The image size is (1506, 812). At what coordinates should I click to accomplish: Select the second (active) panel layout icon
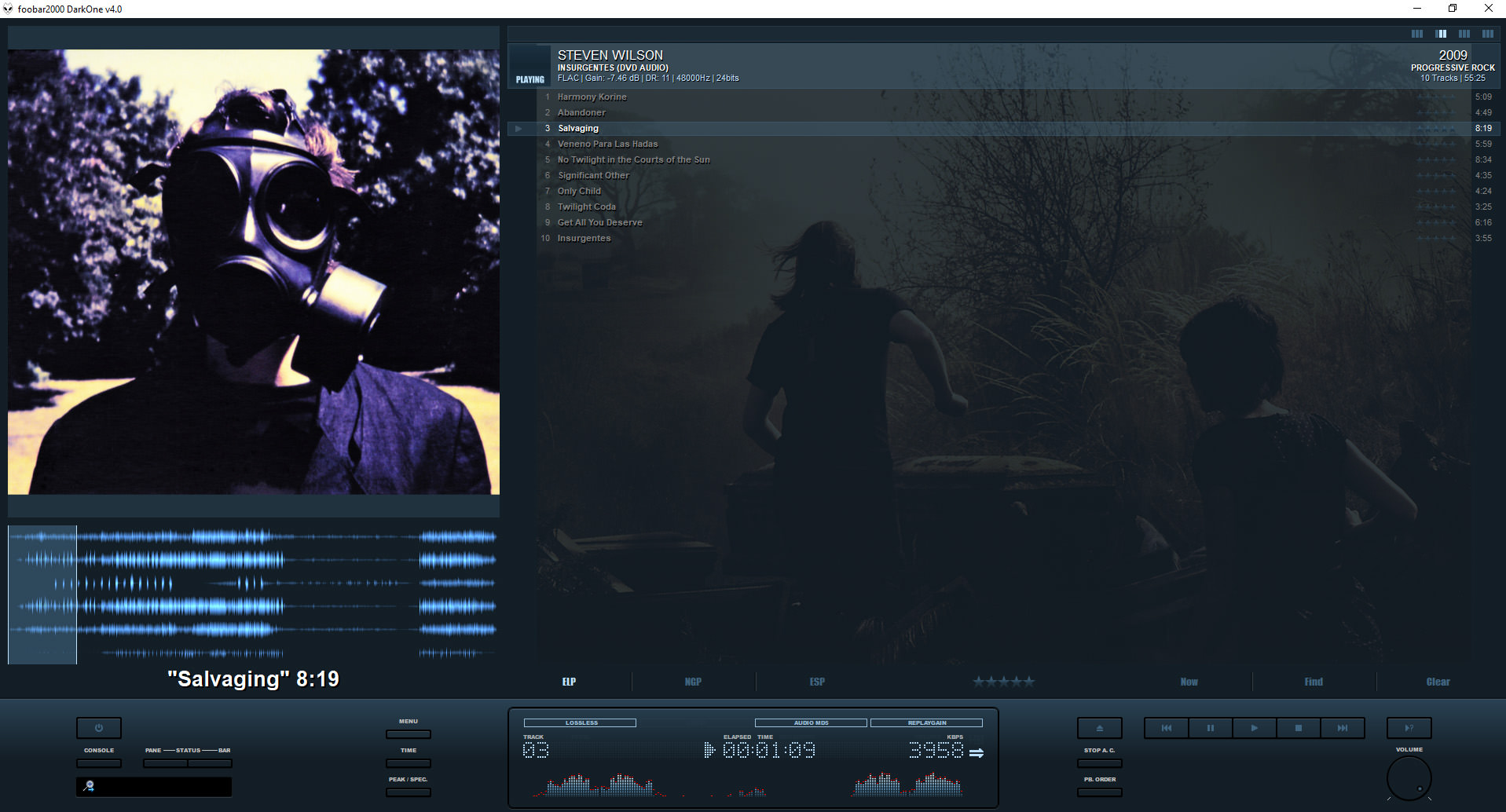pyautogui.click(x=1441, y=34)
